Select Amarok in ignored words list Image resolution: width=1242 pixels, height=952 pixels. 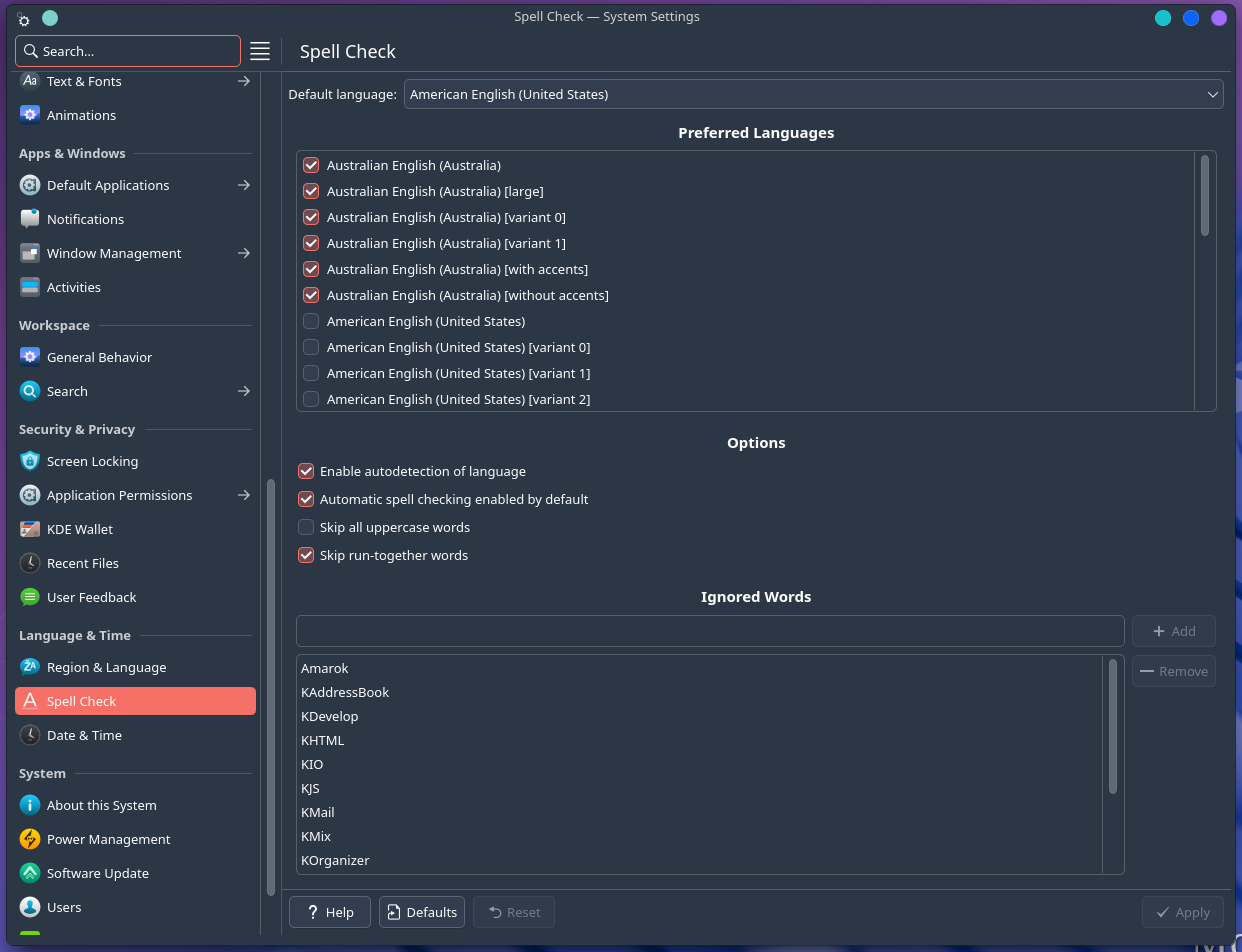click(x=700, y=668)
